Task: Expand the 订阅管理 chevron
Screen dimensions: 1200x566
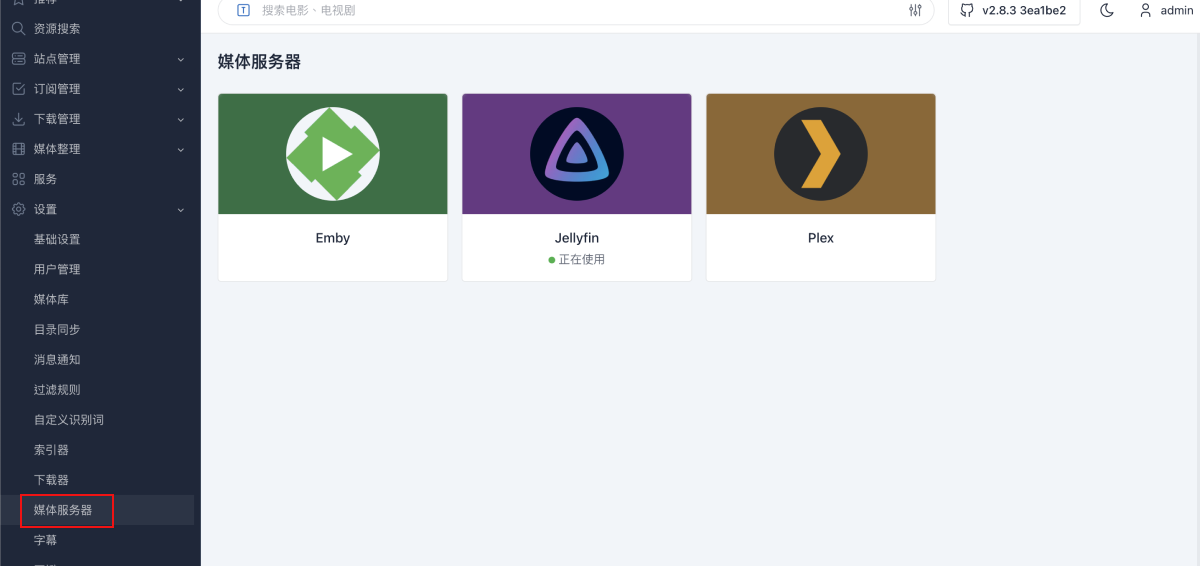Action: (181, 89)
